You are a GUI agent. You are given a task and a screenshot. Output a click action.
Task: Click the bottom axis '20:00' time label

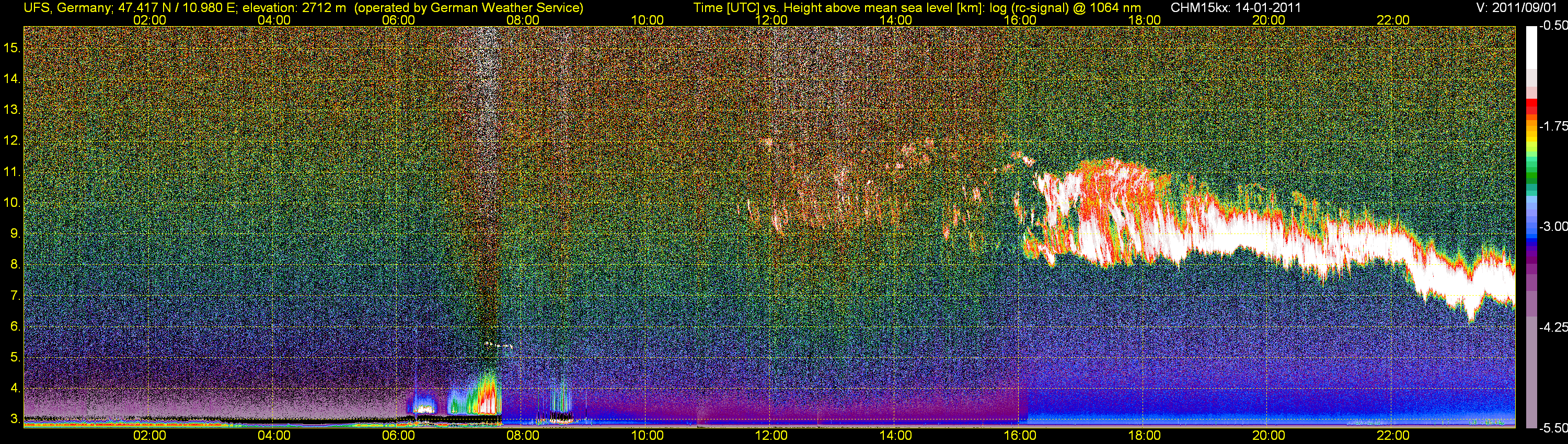click(1269, 436)
